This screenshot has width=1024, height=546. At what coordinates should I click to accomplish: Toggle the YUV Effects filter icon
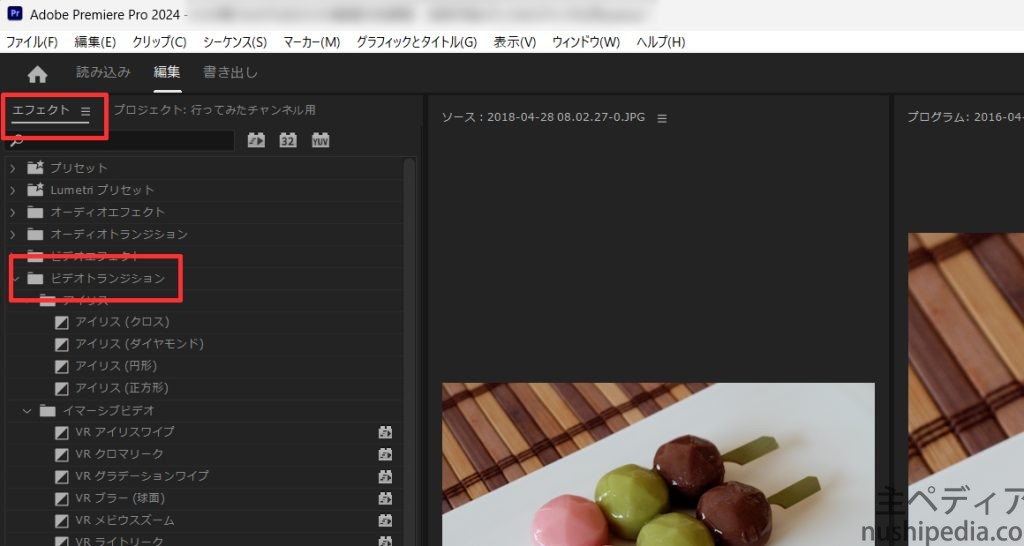(320, 140)
